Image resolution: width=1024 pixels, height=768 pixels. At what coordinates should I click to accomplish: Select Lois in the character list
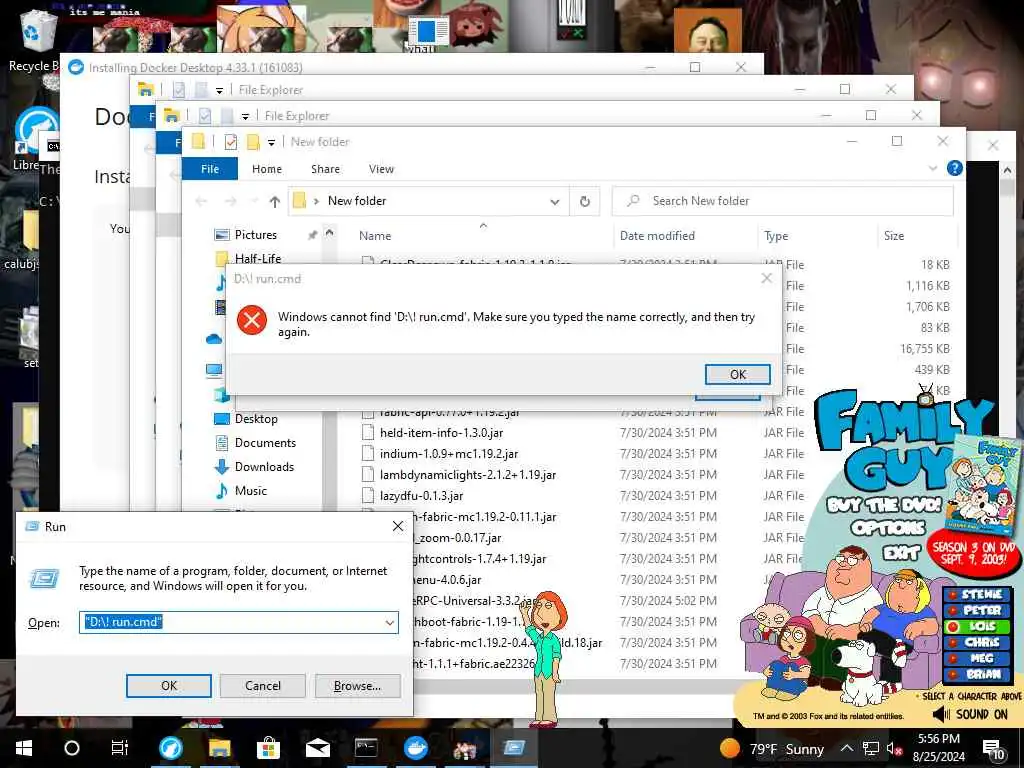pyautogui.click(x=977, y=627)
